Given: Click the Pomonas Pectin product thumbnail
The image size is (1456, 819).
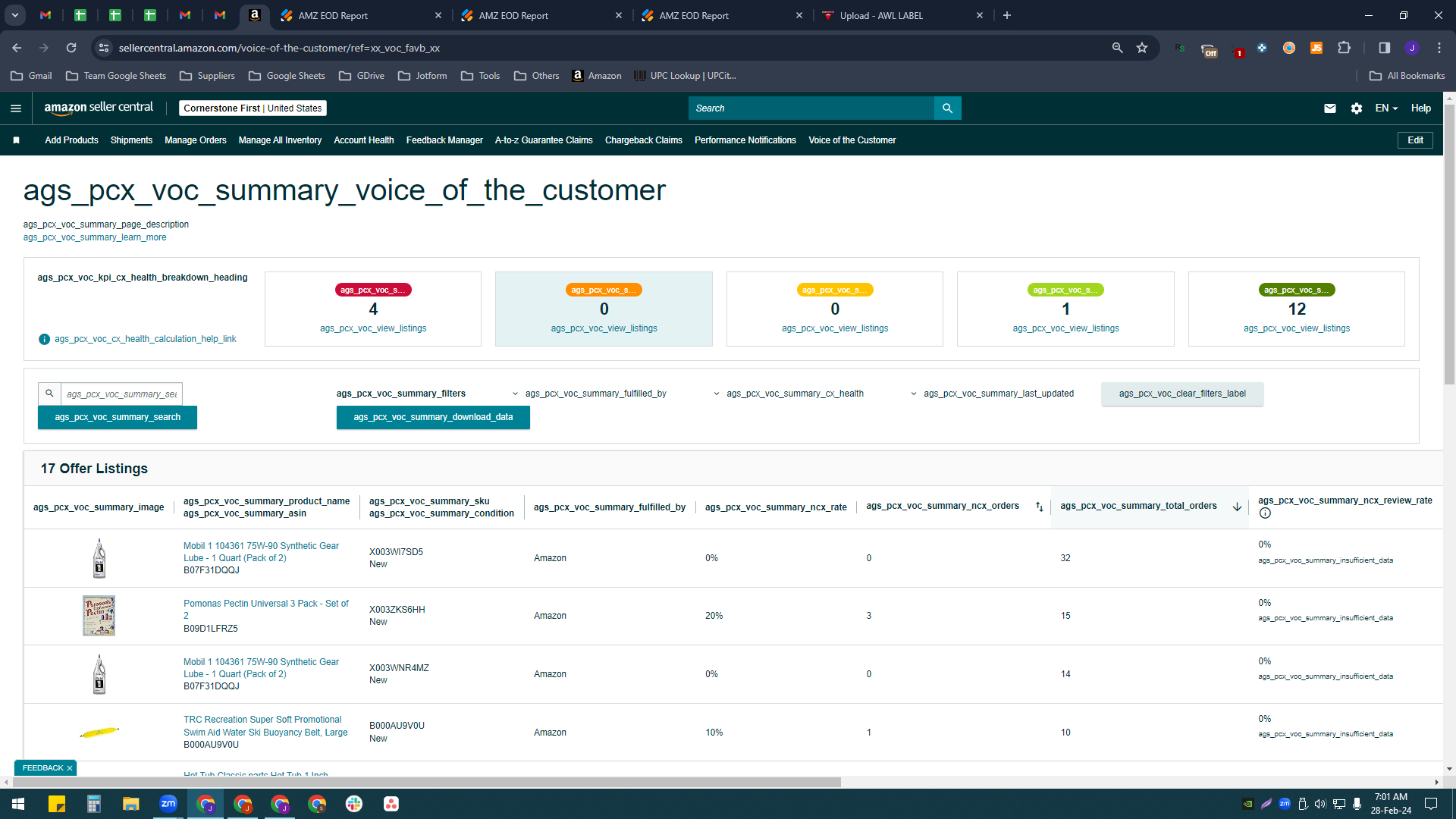Looking at the screenshot, I should [x=99, y=616].
